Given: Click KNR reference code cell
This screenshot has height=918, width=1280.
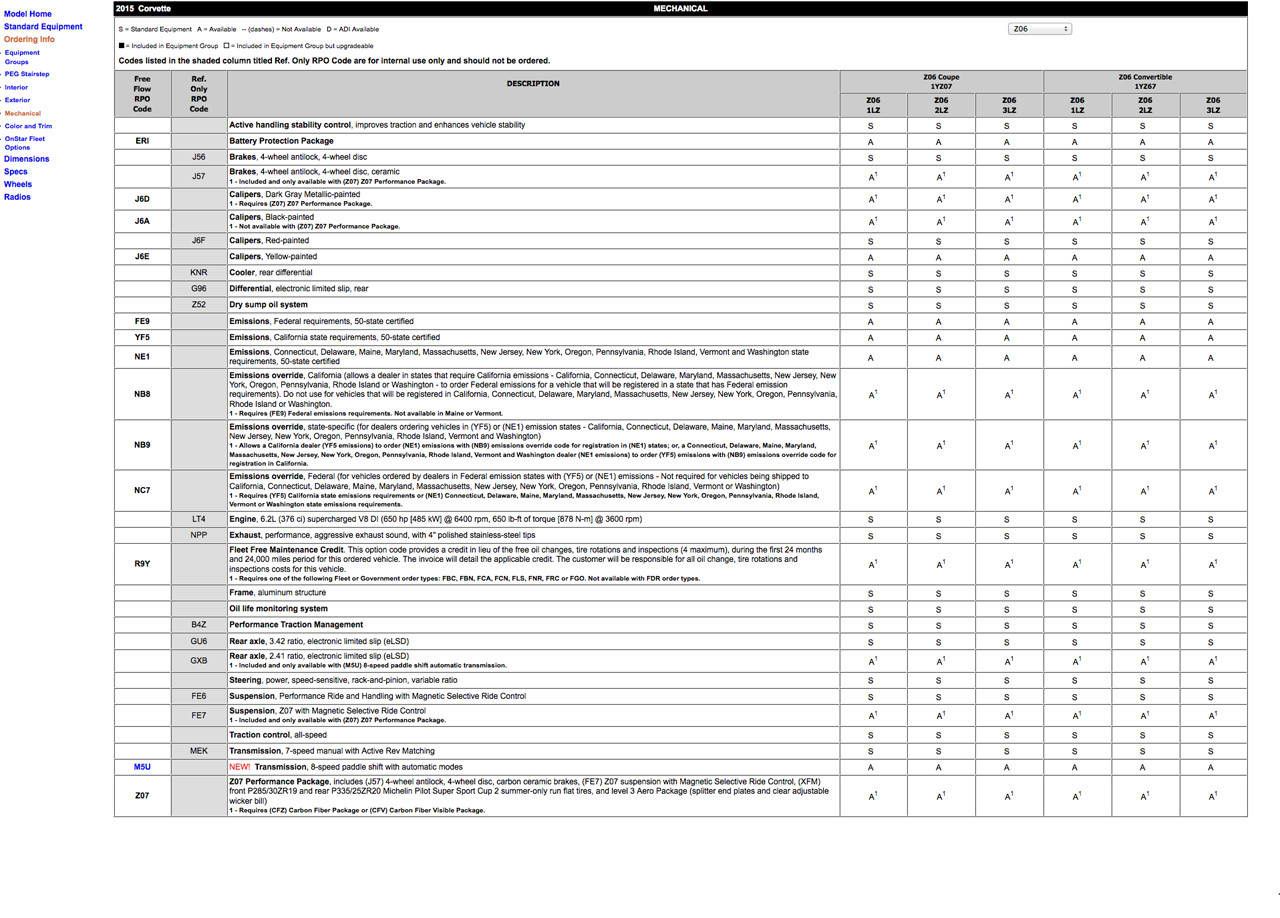Looking at the screenshot, I should pyautogui.click(x=199, y=272).
